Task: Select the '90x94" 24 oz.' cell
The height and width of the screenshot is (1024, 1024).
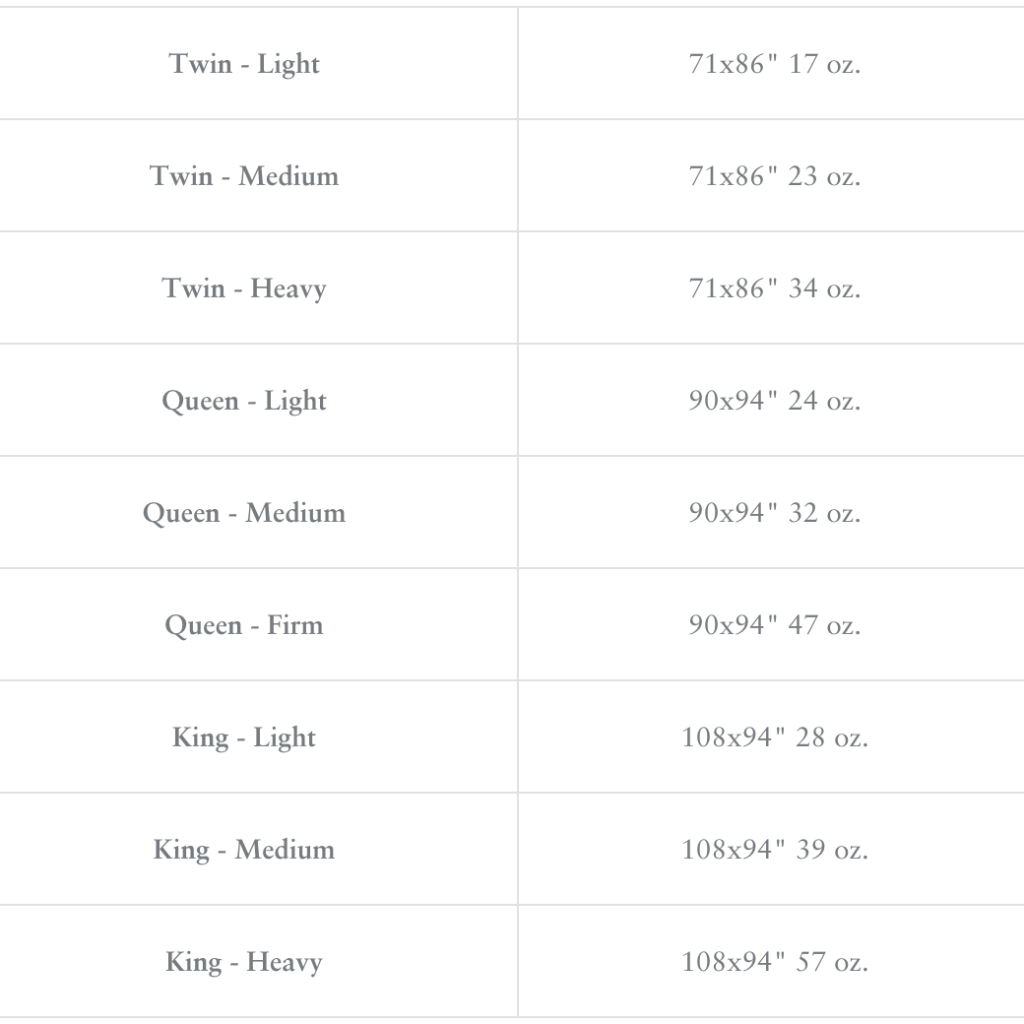Action: (774, 401)
